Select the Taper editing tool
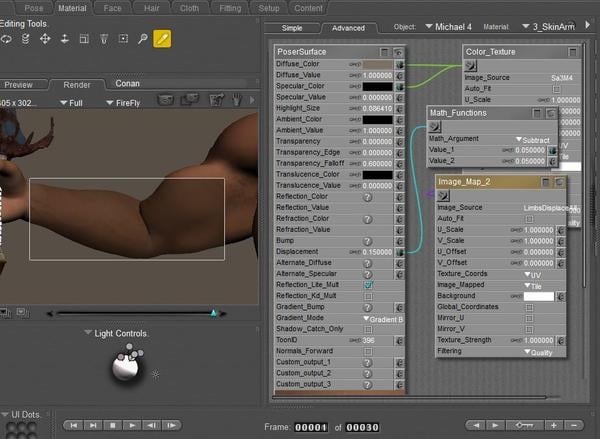The width and height of the screenshot is (600, 439). tap(104, 39)
